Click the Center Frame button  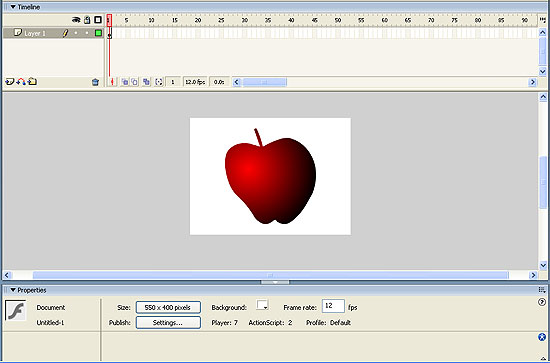tap(113, 82)
